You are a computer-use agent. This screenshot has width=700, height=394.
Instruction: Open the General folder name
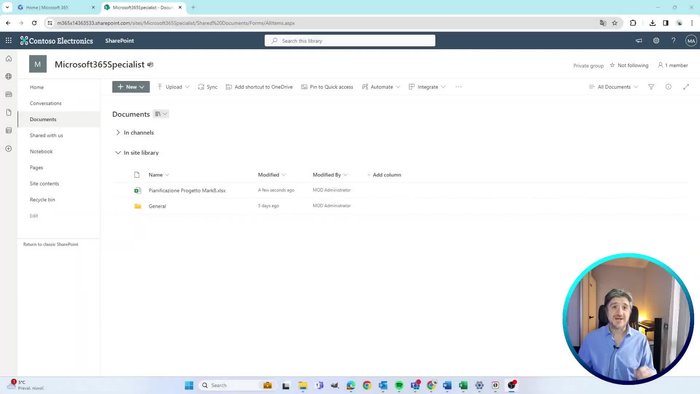click(157, 206)
